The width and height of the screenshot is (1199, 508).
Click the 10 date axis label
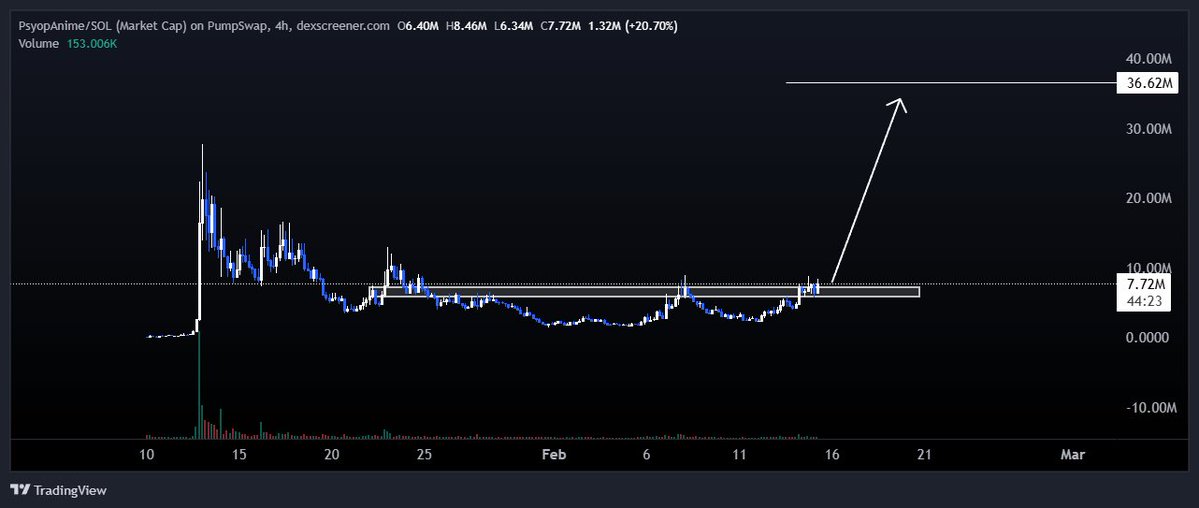[x=147, y=454]
